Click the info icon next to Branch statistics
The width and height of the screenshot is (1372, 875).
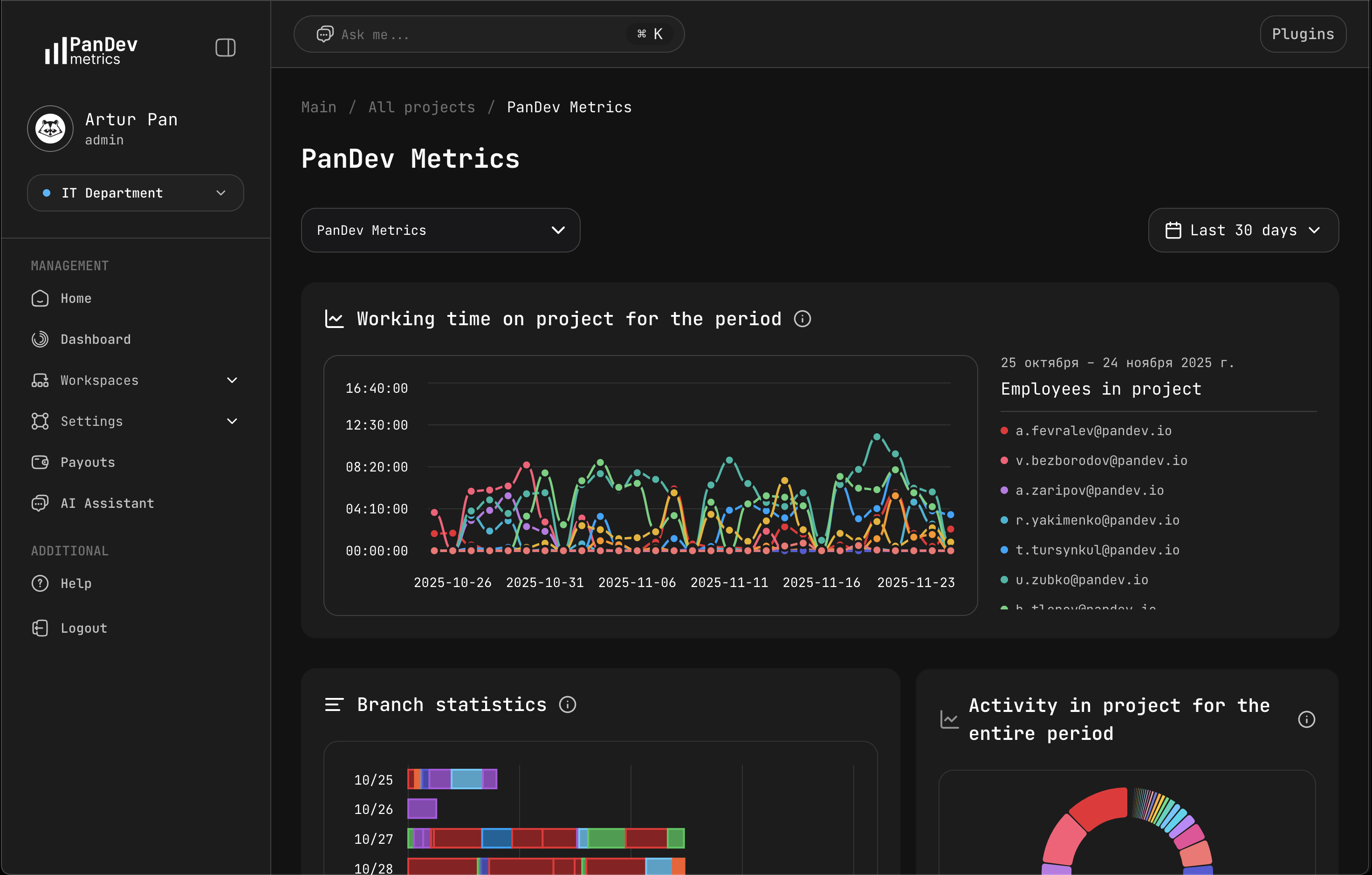pos(568,704)
